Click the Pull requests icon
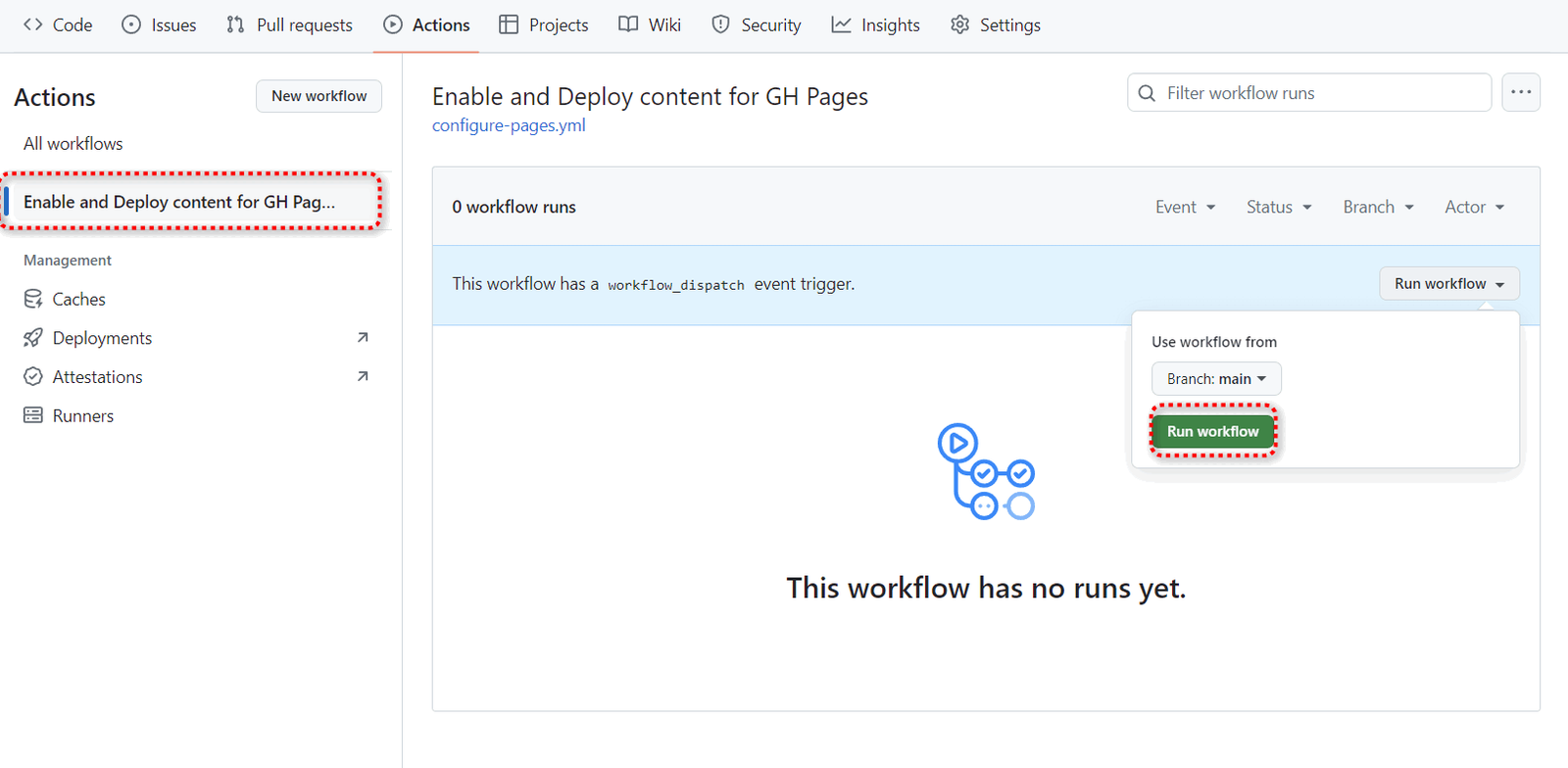This screenshot has height=768, width=1568. point(235,24)
